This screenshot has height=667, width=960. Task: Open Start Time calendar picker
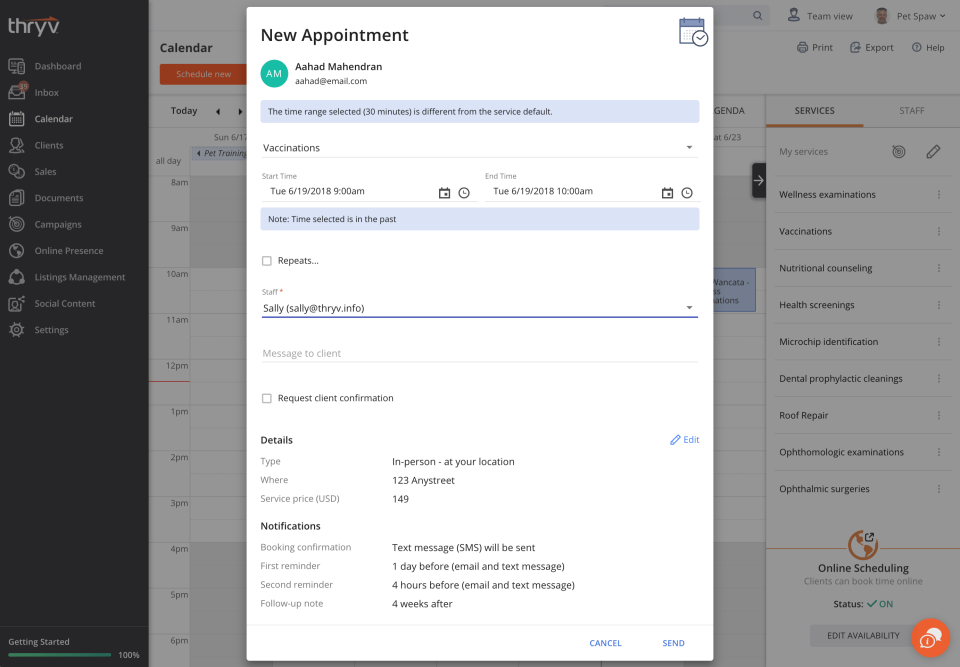click(445, 193)
